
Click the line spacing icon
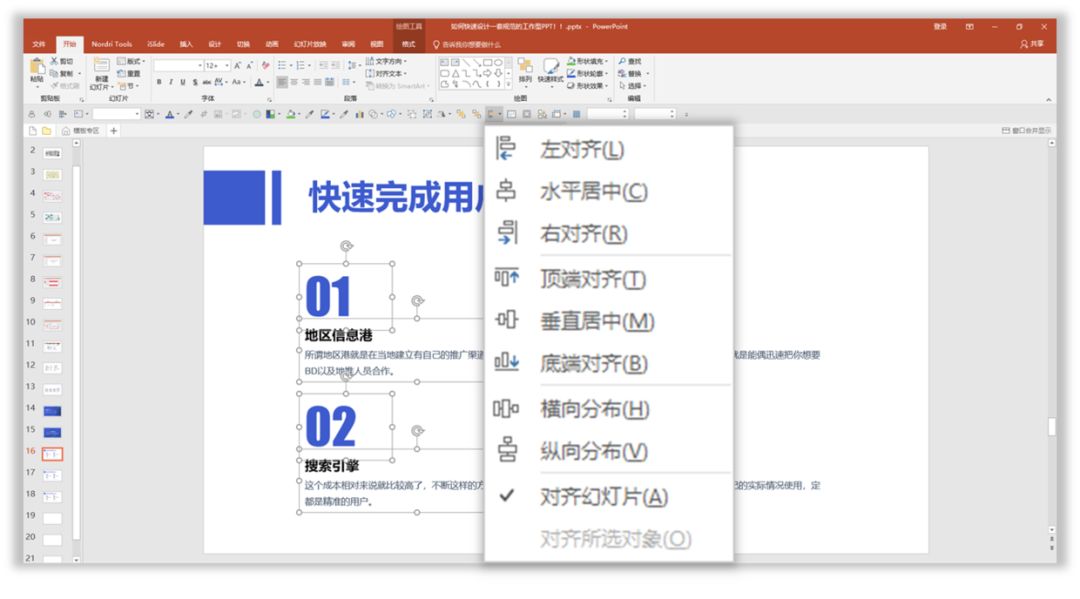[x=352, y=65]
